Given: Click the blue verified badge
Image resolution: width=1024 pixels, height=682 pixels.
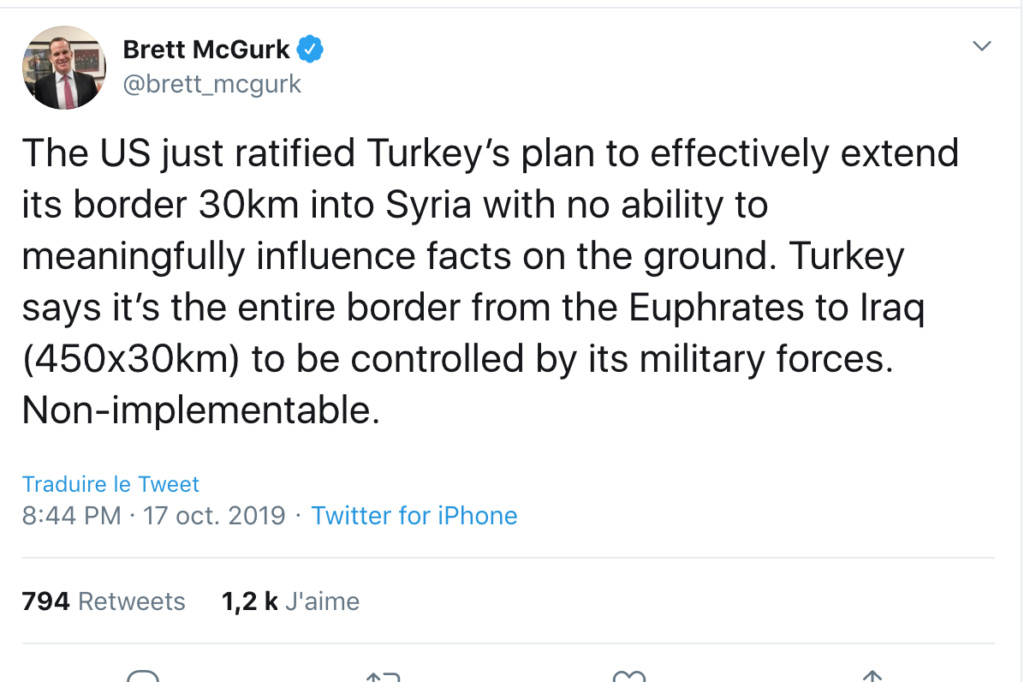Looking at the screenshot, I should click(310, 49).
